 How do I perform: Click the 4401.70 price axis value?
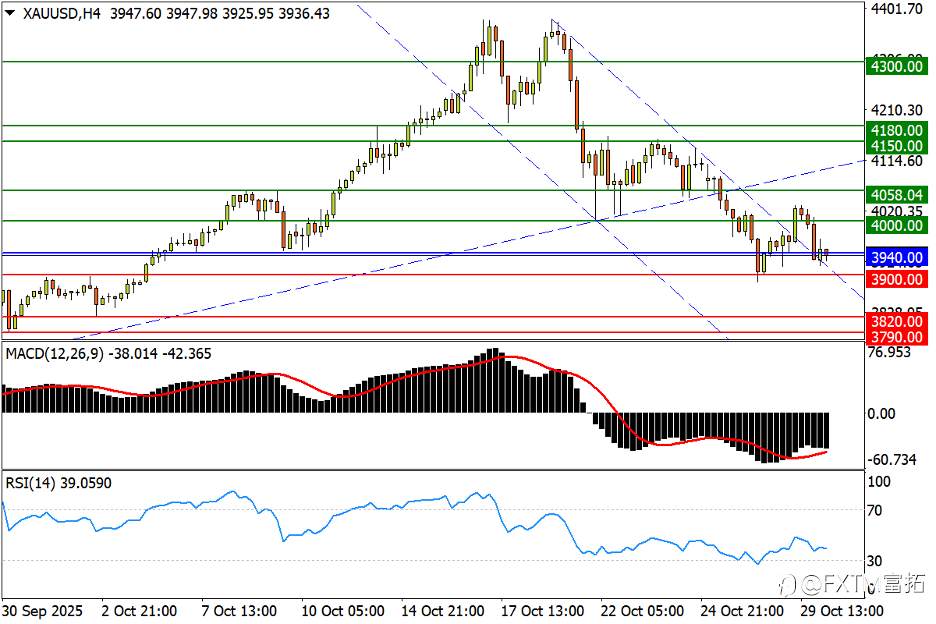[897, 8]
